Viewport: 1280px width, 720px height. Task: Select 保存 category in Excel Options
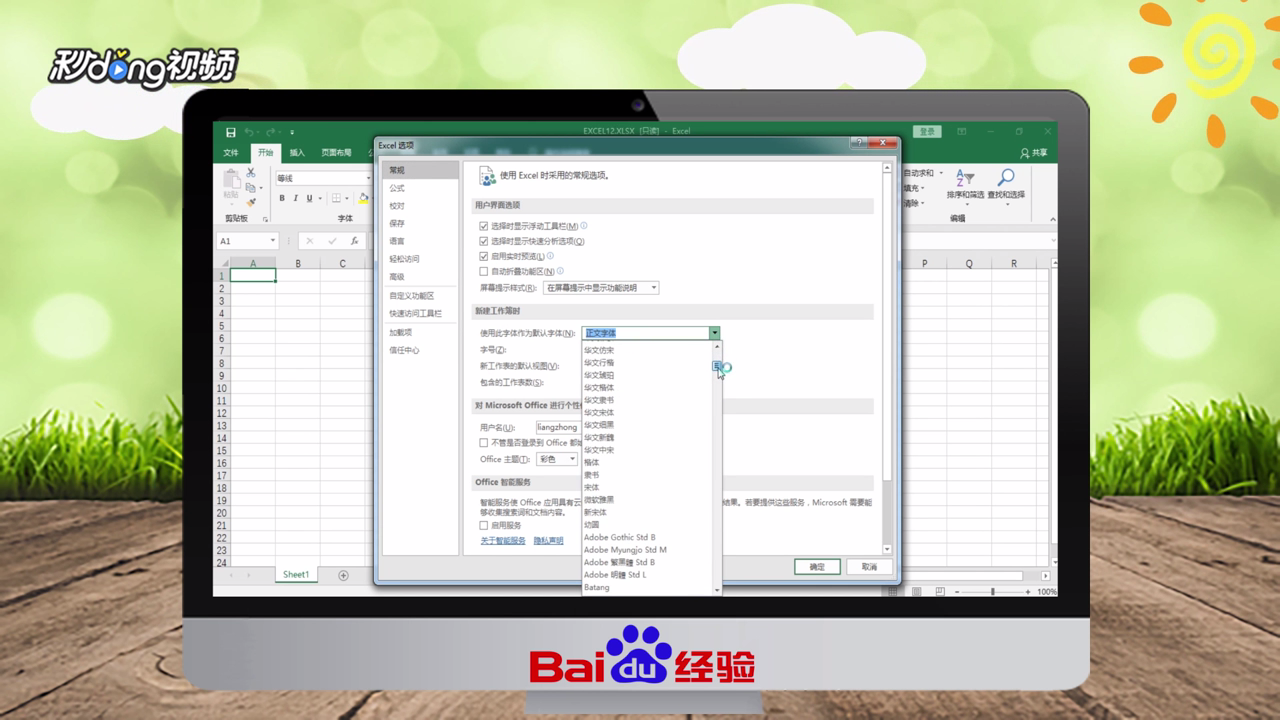click(x=420, y=223)
